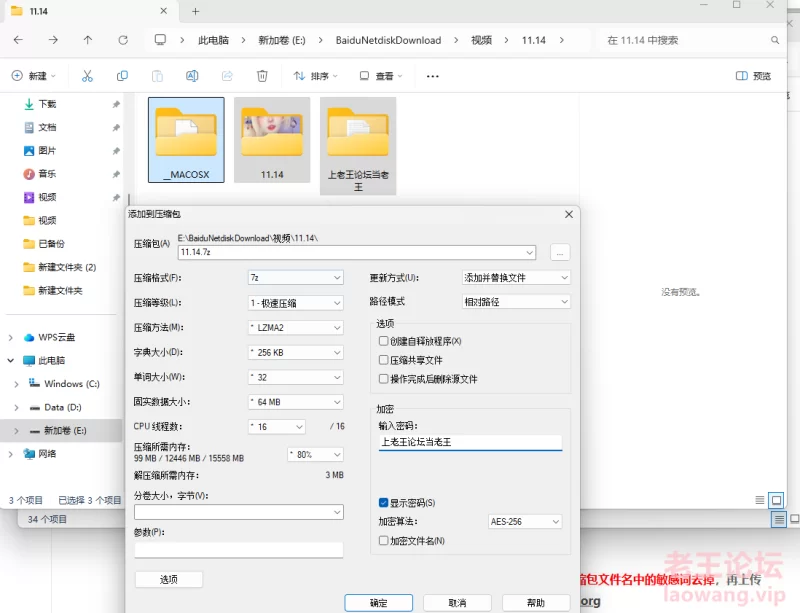Refresh the Explorer folder view
The width and height of the screenshot is (800, 613).
click(123, 40)
